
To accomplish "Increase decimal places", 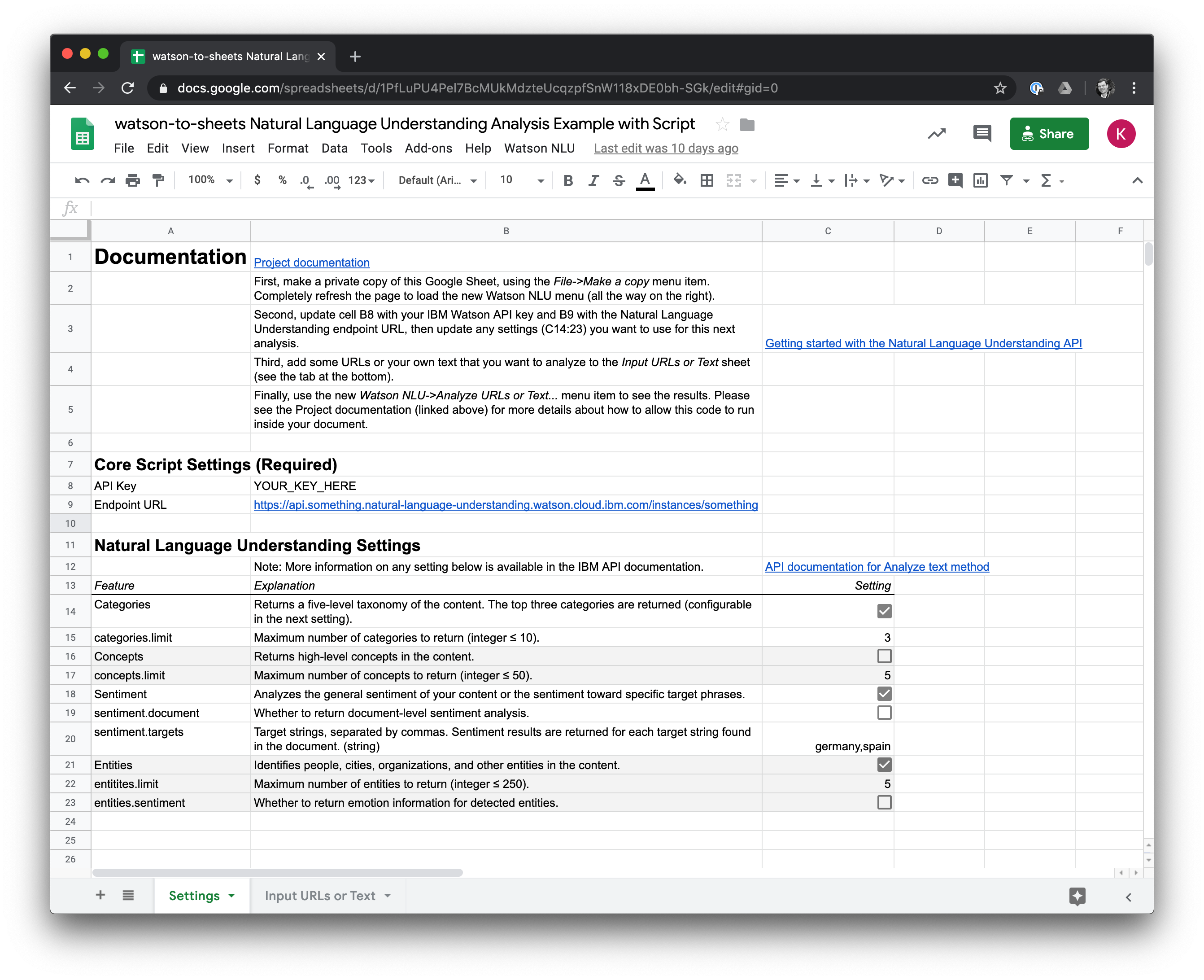I will point(332,181).
